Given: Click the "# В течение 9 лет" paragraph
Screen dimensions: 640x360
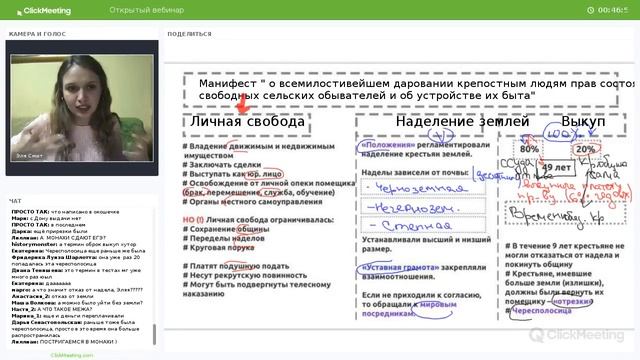Looking at the screenshot, I should (565, 255).
